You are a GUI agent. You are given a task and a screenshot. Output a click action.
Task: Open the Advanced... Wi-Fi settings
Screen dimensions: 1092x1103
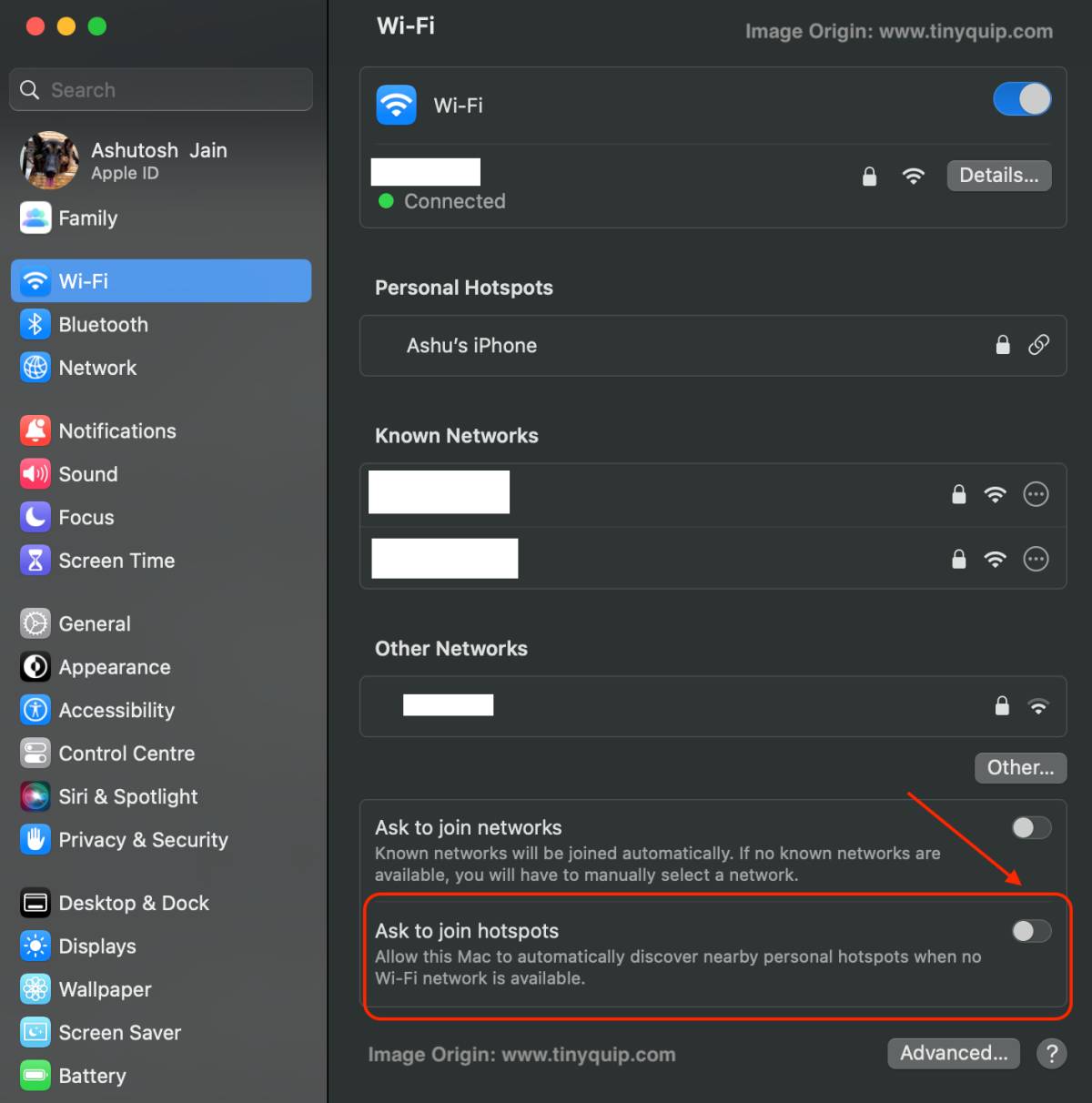coord(953,1053)
